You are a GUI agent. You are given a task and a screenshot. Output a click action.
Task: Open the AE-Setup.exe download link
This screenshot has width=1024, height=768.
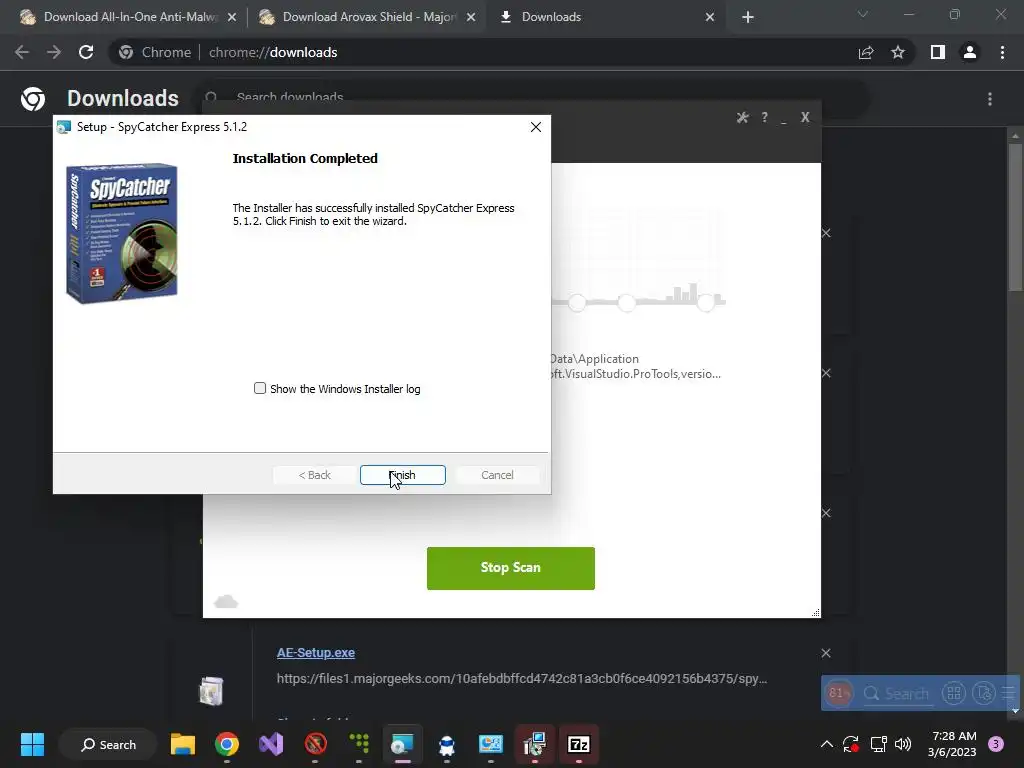315,652
